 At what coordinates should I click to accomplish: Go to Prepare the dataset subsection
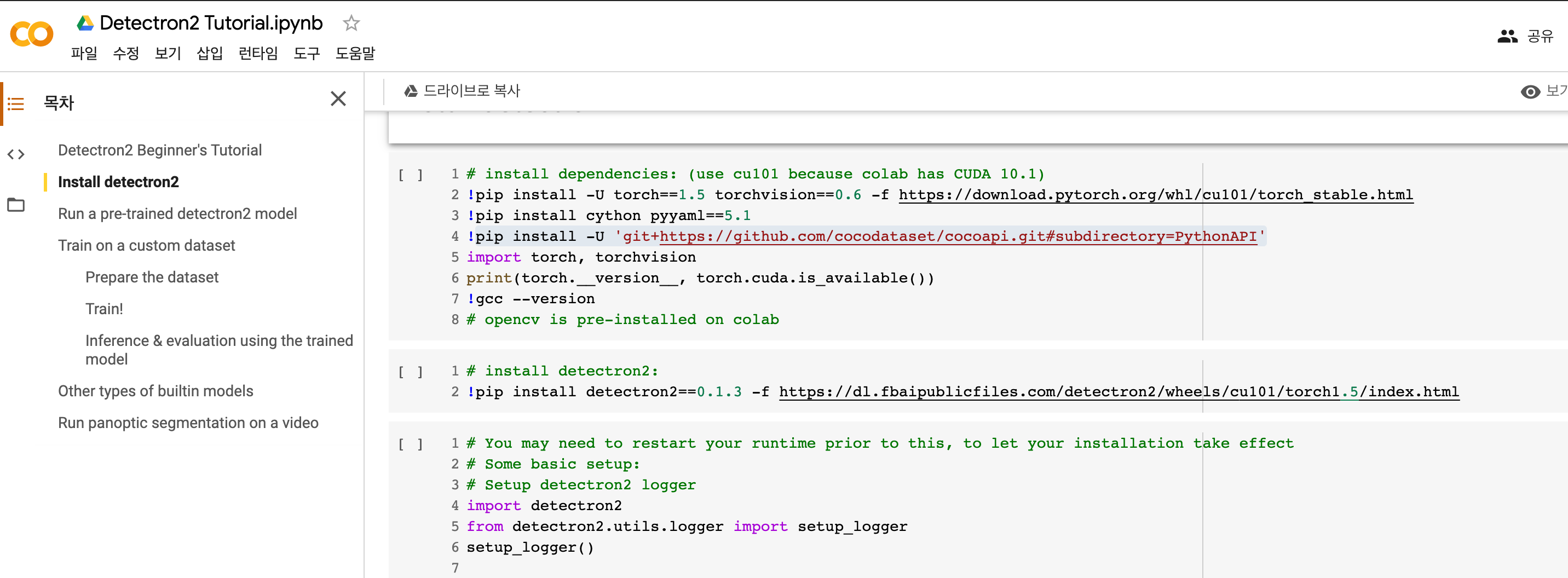coord(152,277)
